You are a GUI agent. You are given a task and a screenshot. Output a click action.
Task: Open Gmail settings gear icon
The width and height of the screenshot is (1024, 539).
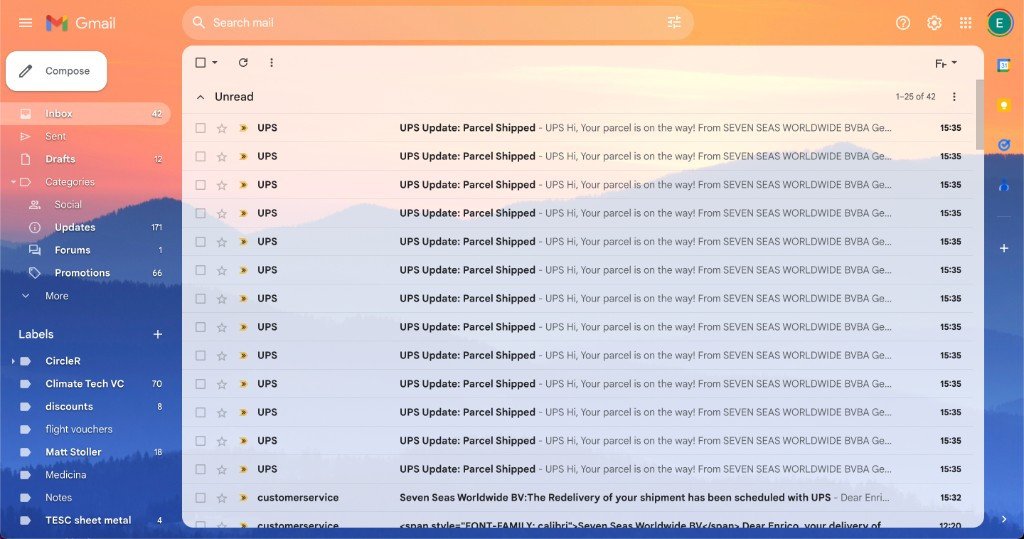(934, 23)
